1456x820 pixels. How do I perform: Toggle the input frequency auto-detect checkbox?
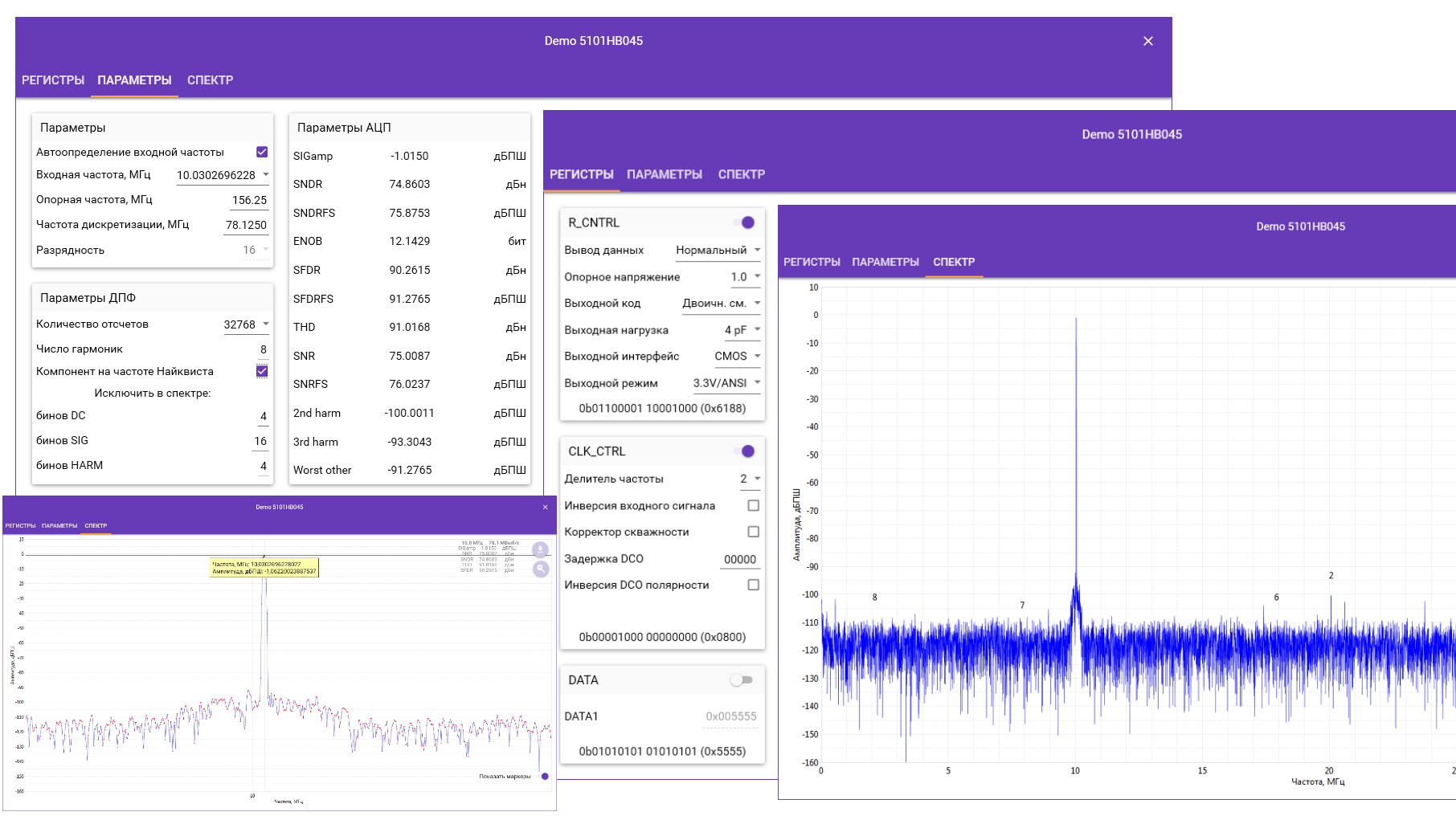262,152
